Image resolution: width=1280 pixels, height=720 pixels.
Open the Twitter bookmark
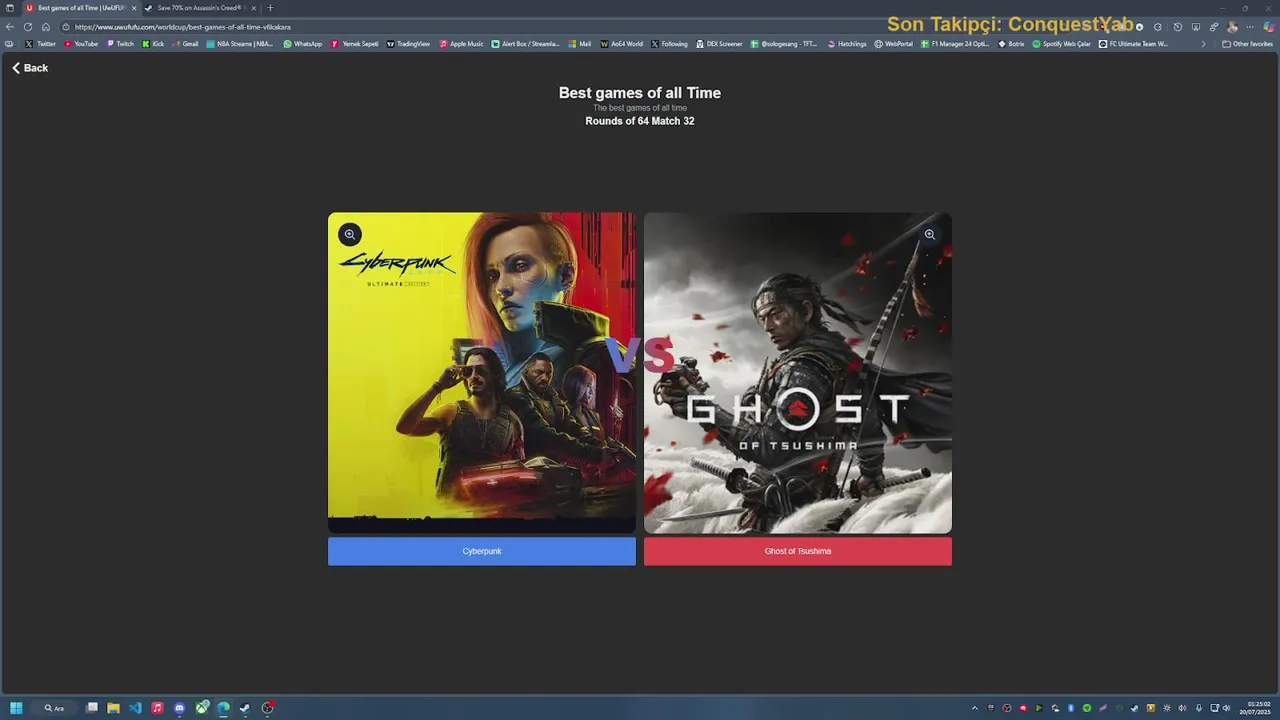pos(40,44)
